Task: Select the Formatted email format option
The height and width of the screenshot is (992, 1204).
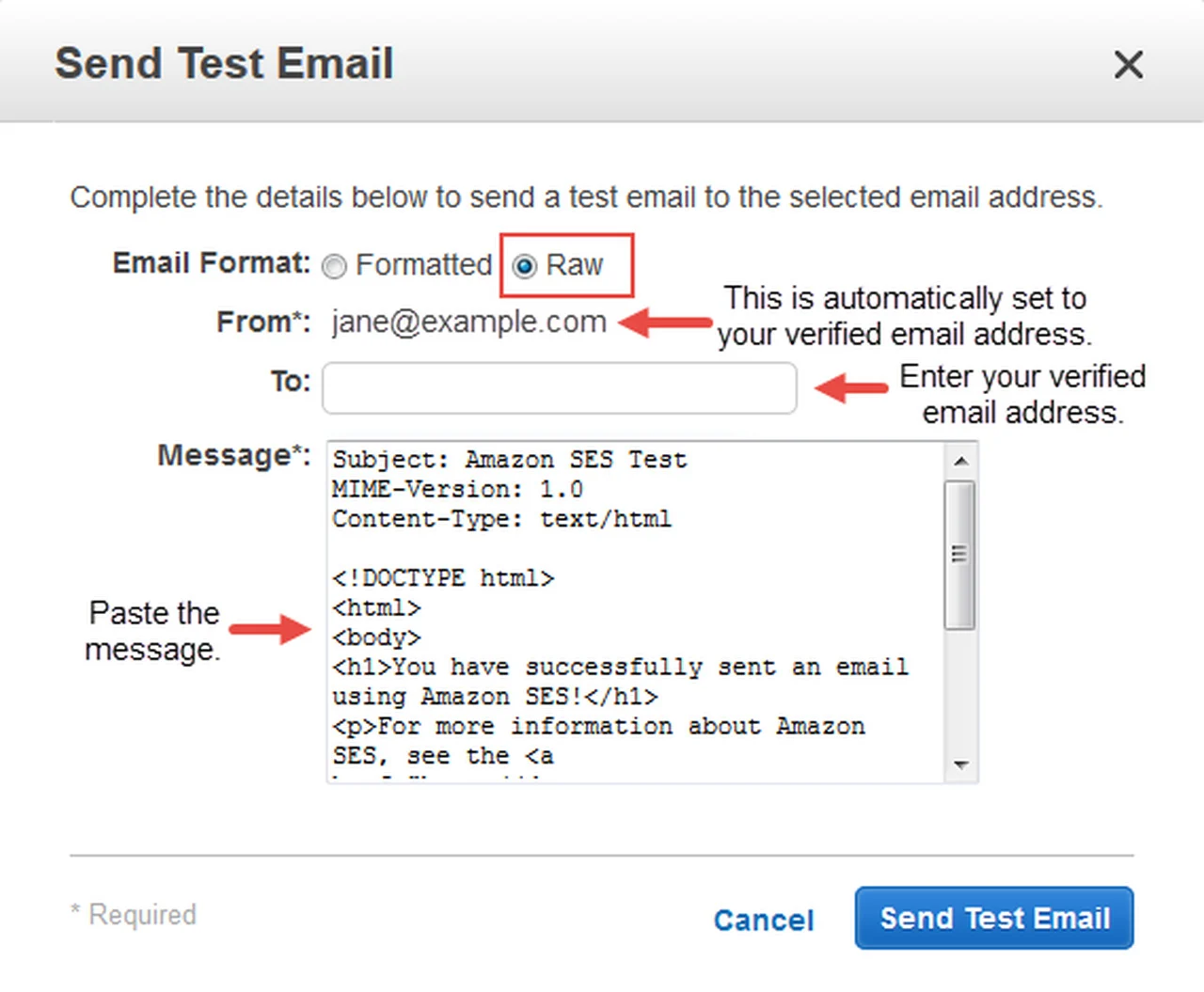Action: pos(335,267)
